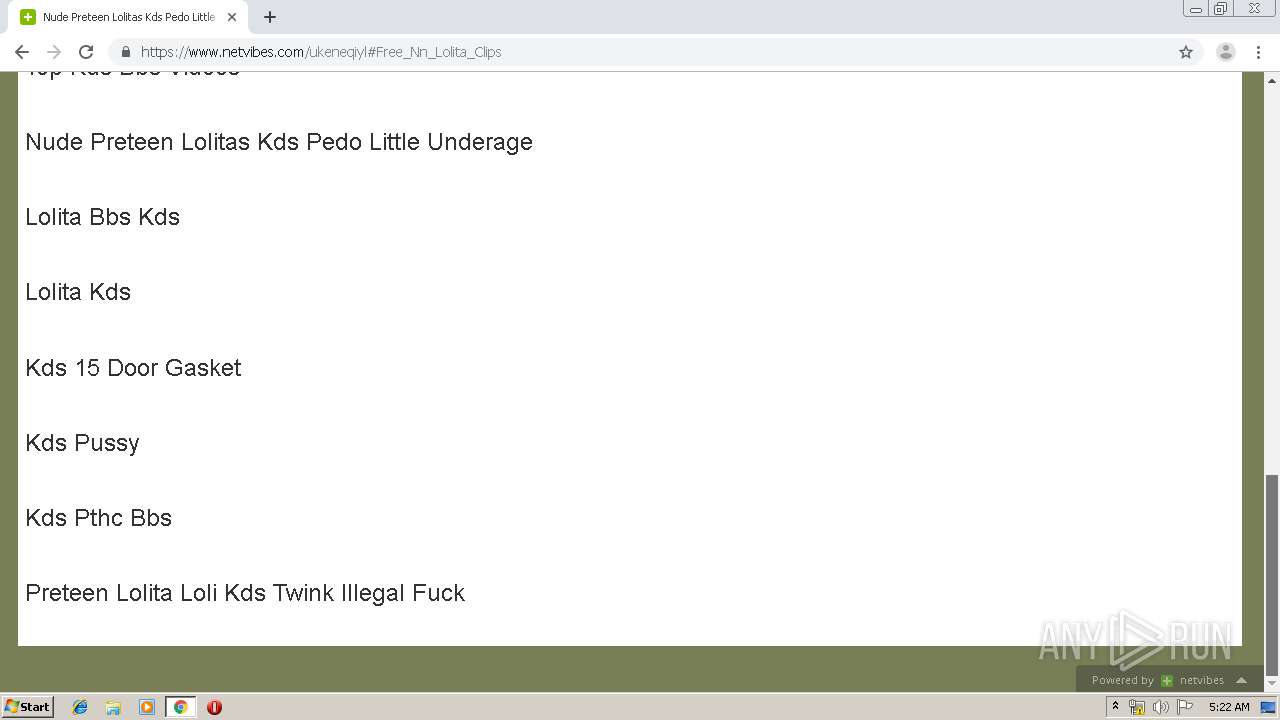The height and width of the screenshot is (720, 1280).
Task: Open the red shield taskbar icon
Action: [x=214, y=707]
